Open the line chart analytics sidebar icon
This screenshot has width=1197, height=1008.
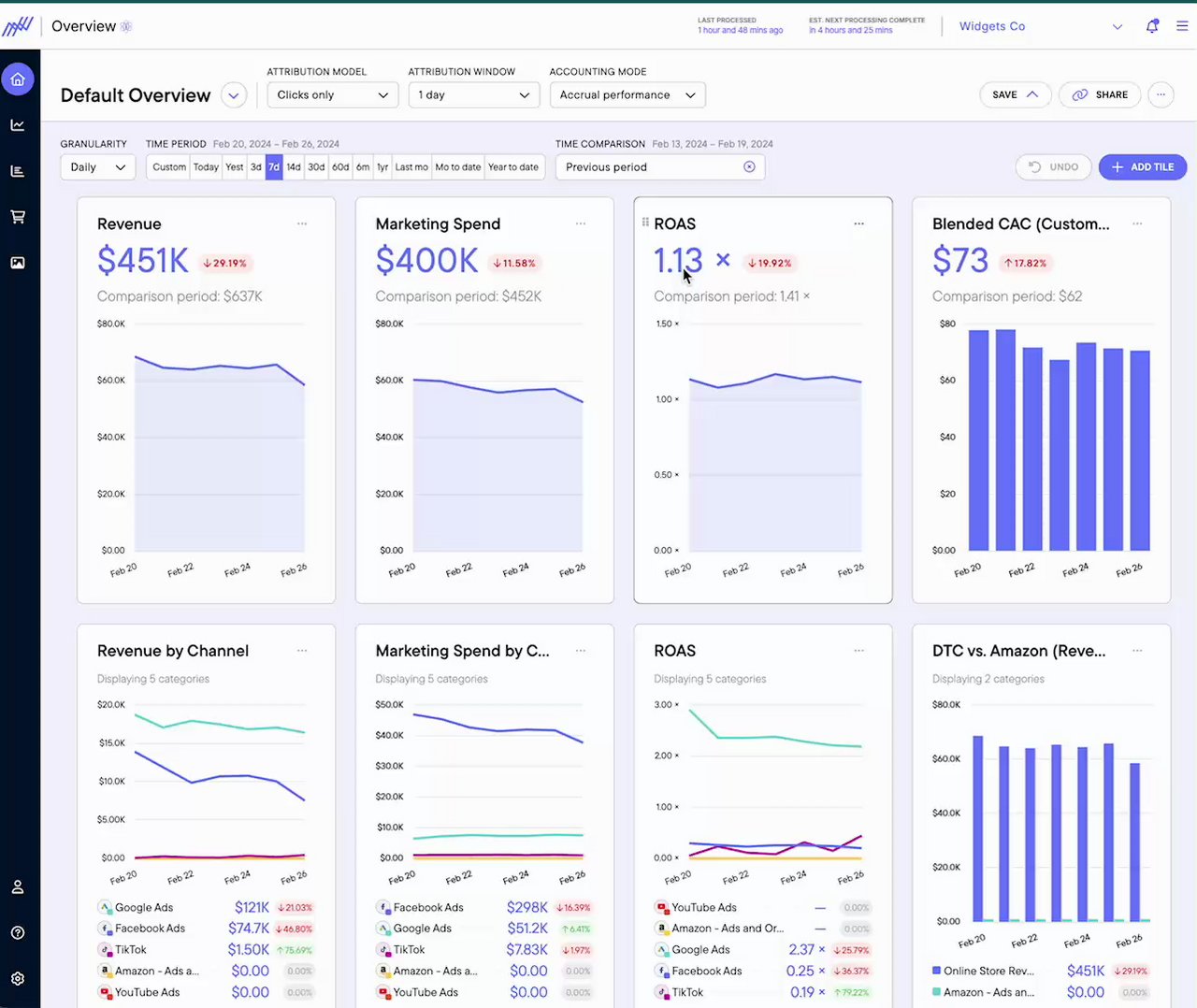coord(18,125)
